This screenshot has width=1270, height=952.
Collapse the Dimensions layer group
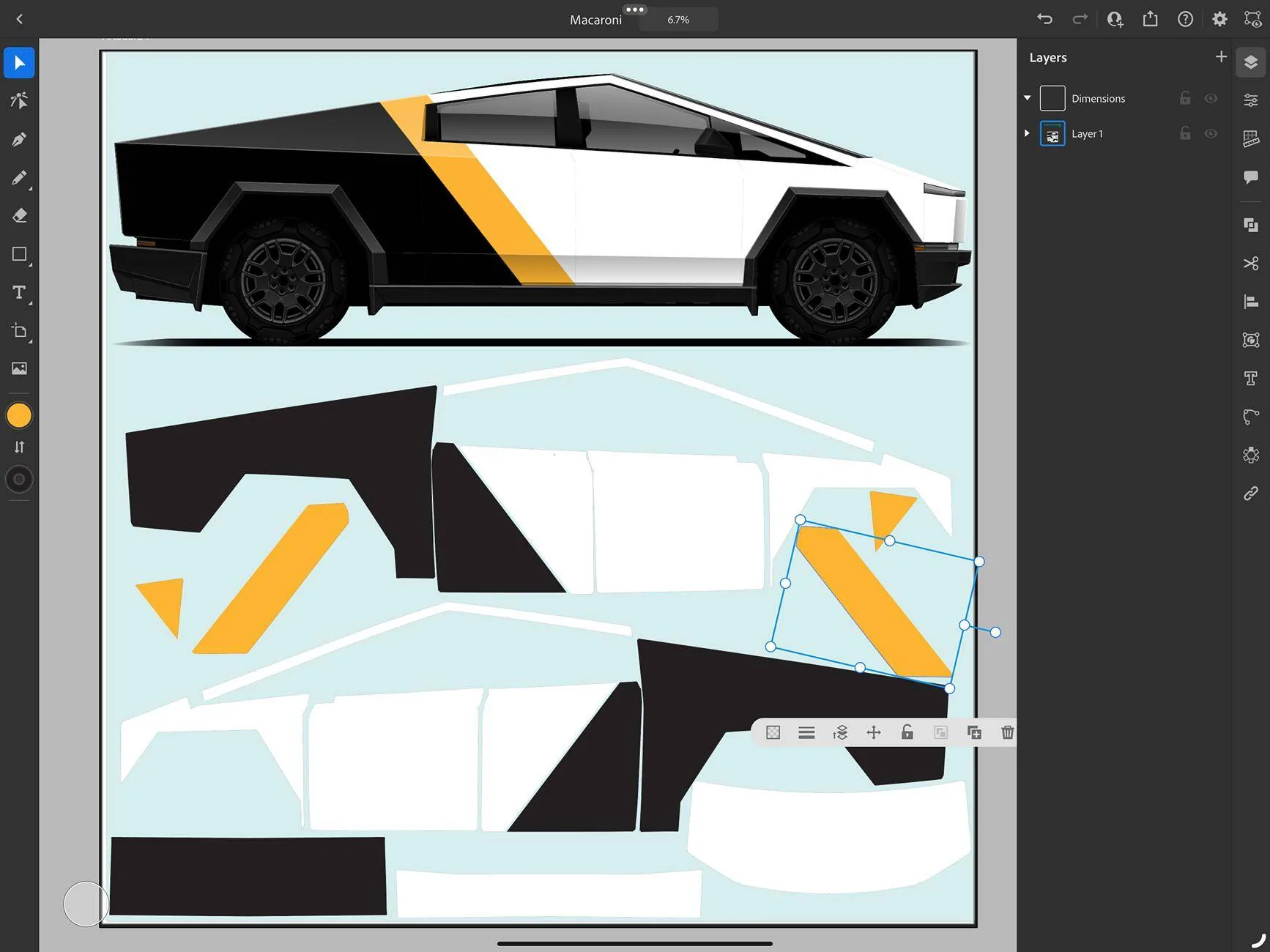pyautogui.click(x=1027, y=98)
